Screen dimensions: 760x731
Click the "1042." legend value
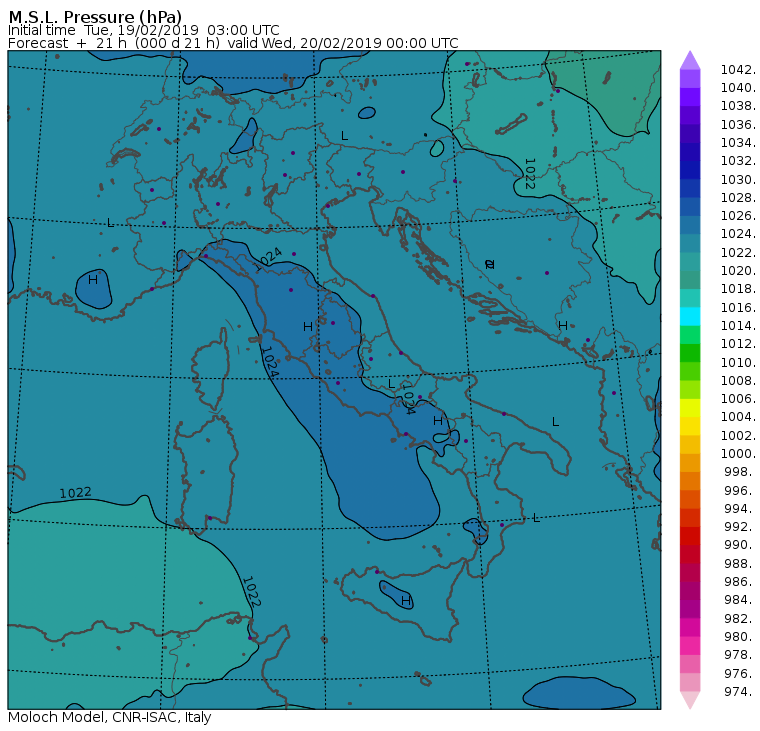click(738, 70)
